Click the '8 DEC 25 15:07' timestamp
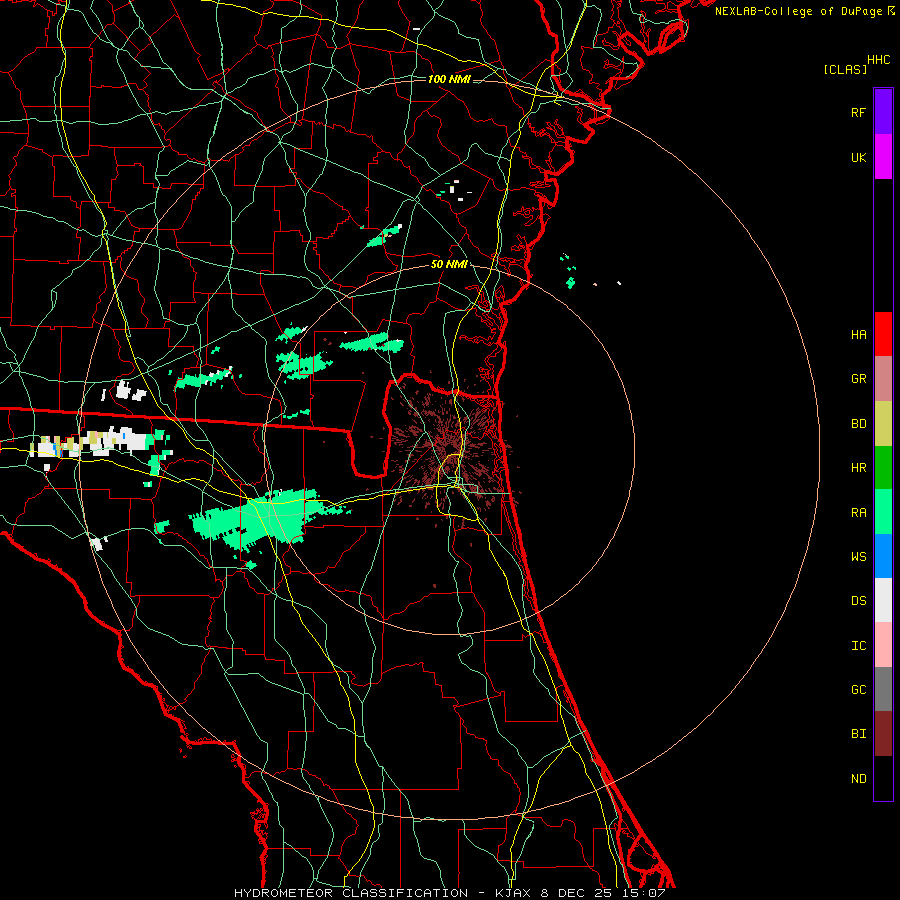 pyautogui.click(x=602, y=893)
